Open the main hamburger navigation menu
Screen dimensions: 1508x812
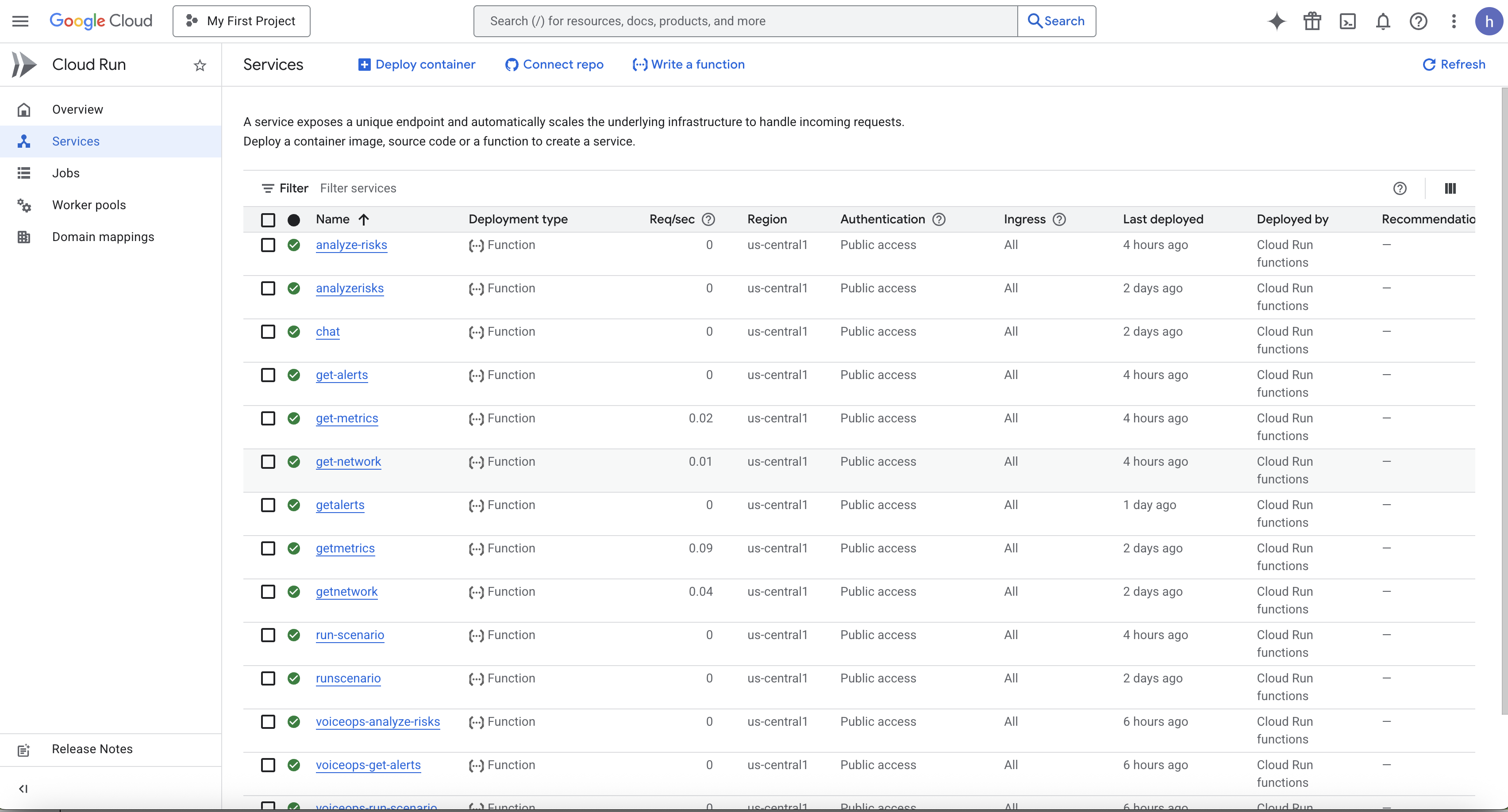point(20,22)
